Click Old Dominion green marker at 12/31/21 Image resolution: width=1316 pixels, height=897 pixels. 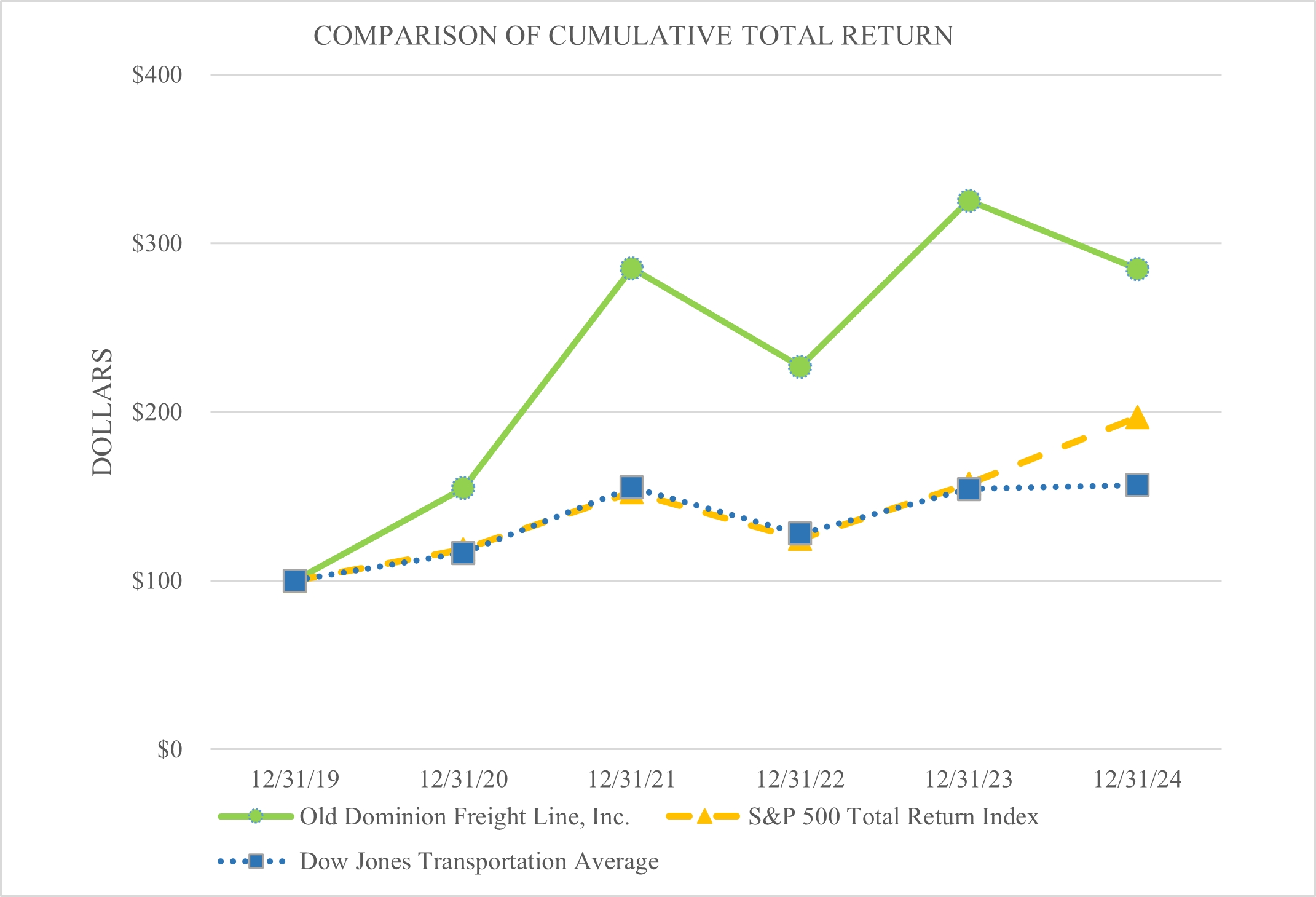631,268
